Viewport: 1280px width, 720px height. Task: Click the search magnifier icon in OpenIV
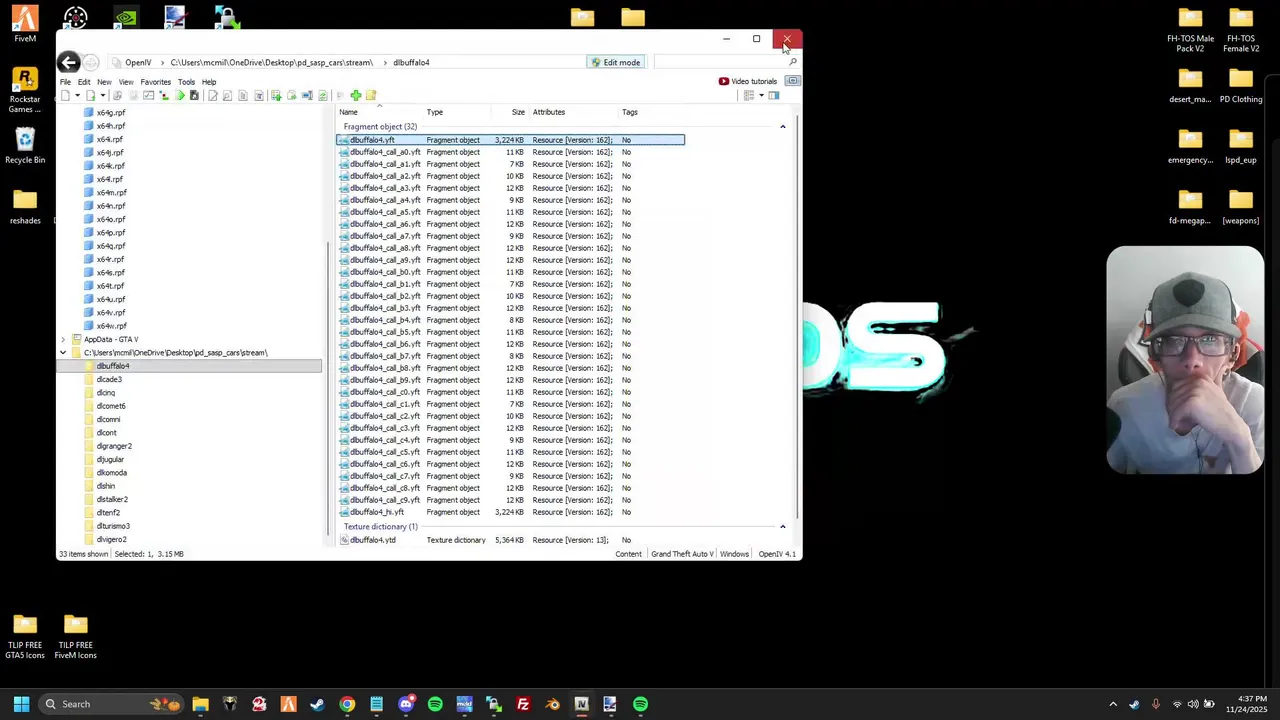793,62
